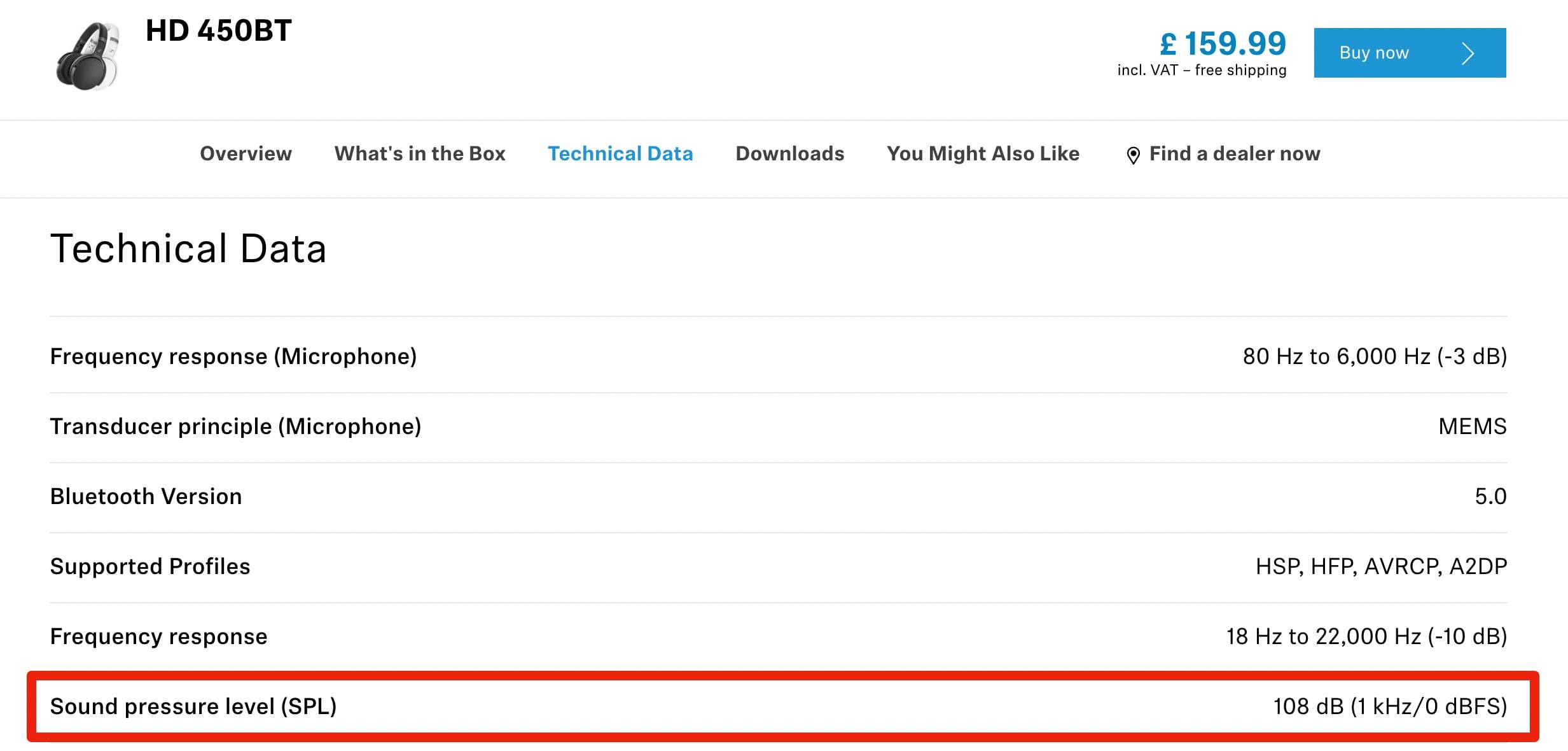1568x751 pixels.
Task: Click the 18 Hz to 22,000 Hz value
Action: [1366, 636]
